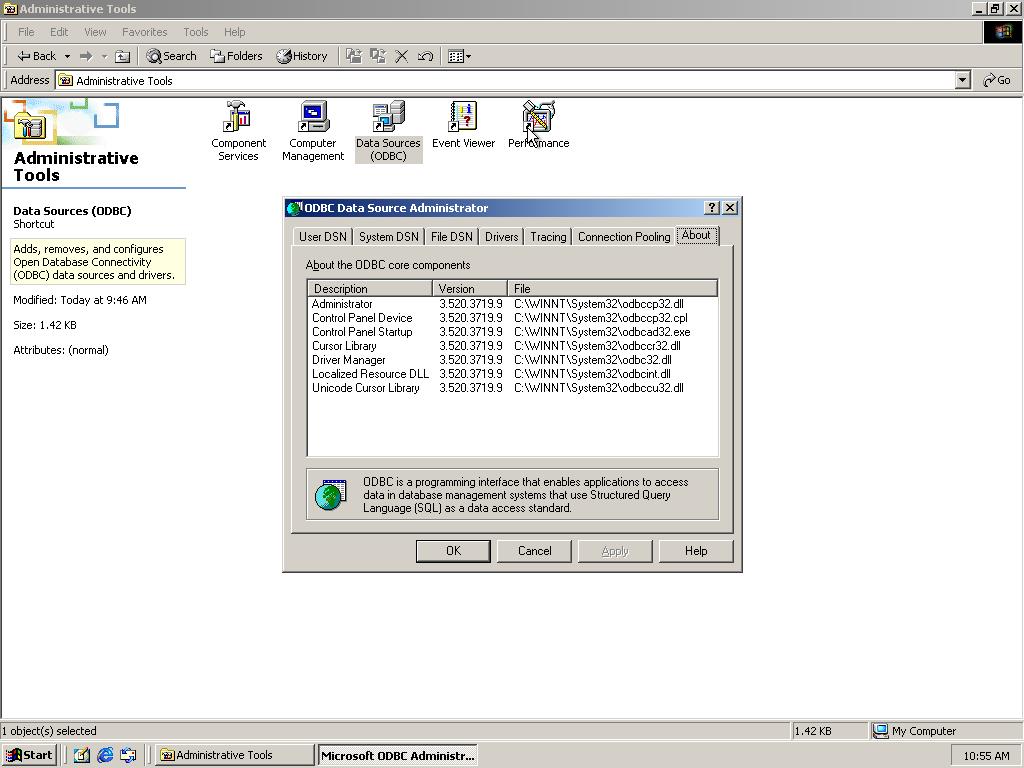Switch to the Tracing tab

(x=548, y=236)
